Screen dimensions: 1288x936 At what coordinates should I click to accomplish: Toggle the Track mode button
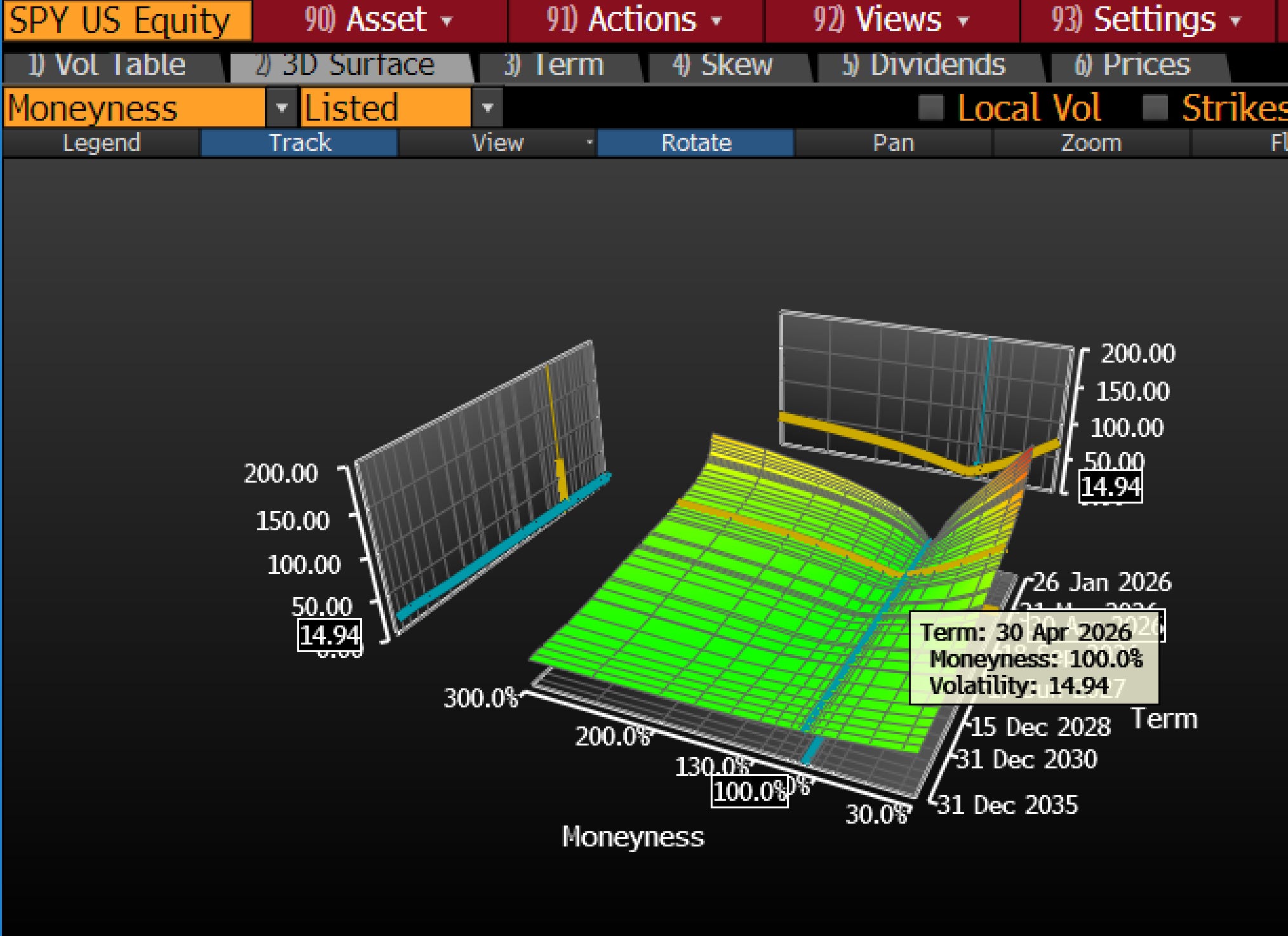coord(299,143)
